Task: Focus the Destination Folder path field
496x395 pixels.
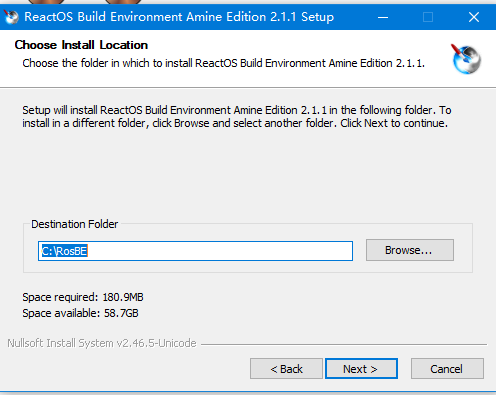Action: 195,251
